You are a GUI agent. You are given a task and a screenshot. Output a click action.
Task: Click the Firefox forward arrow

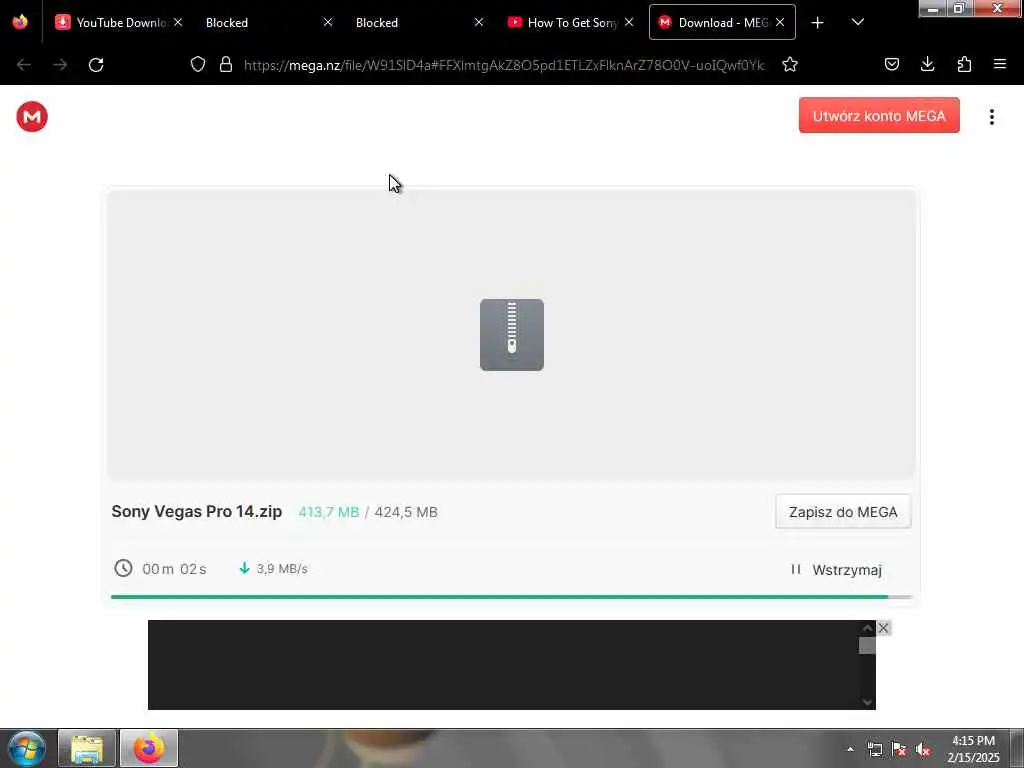(x=60, y=65)
